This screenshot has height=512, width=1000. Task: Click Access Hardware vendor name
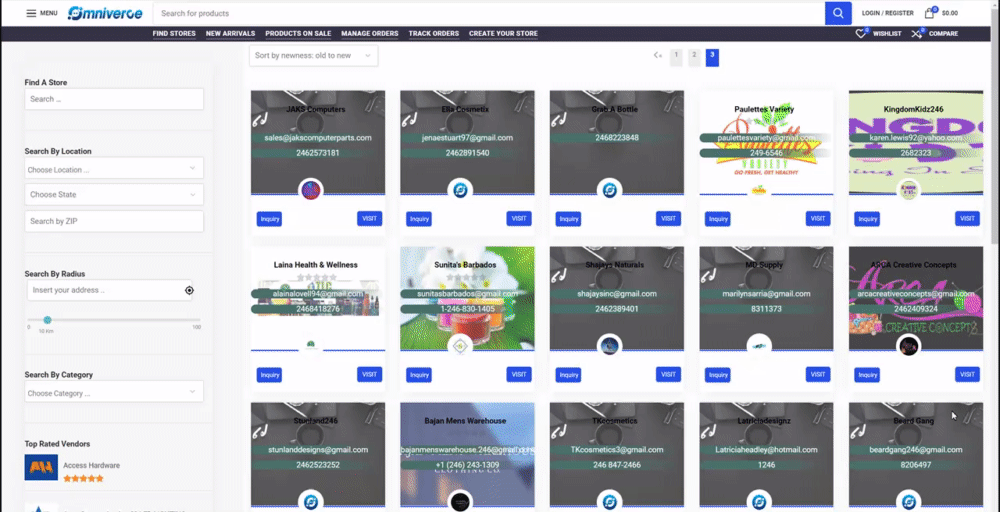[91, 465]
